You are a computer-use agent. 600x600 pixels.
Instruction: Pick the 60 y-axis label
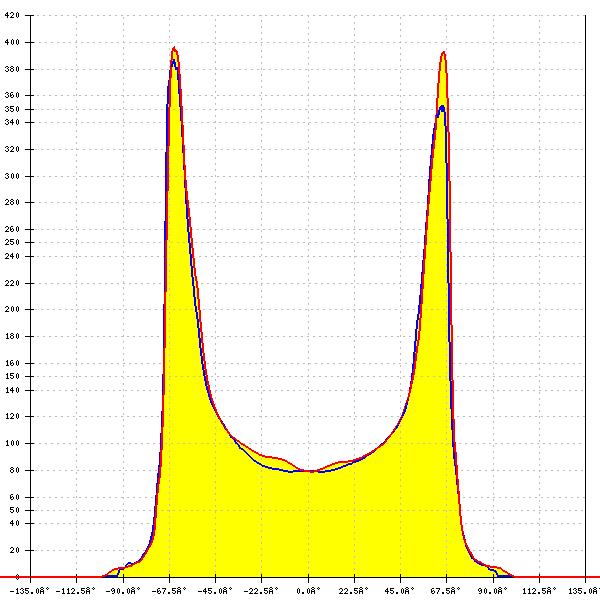point(15,497)
